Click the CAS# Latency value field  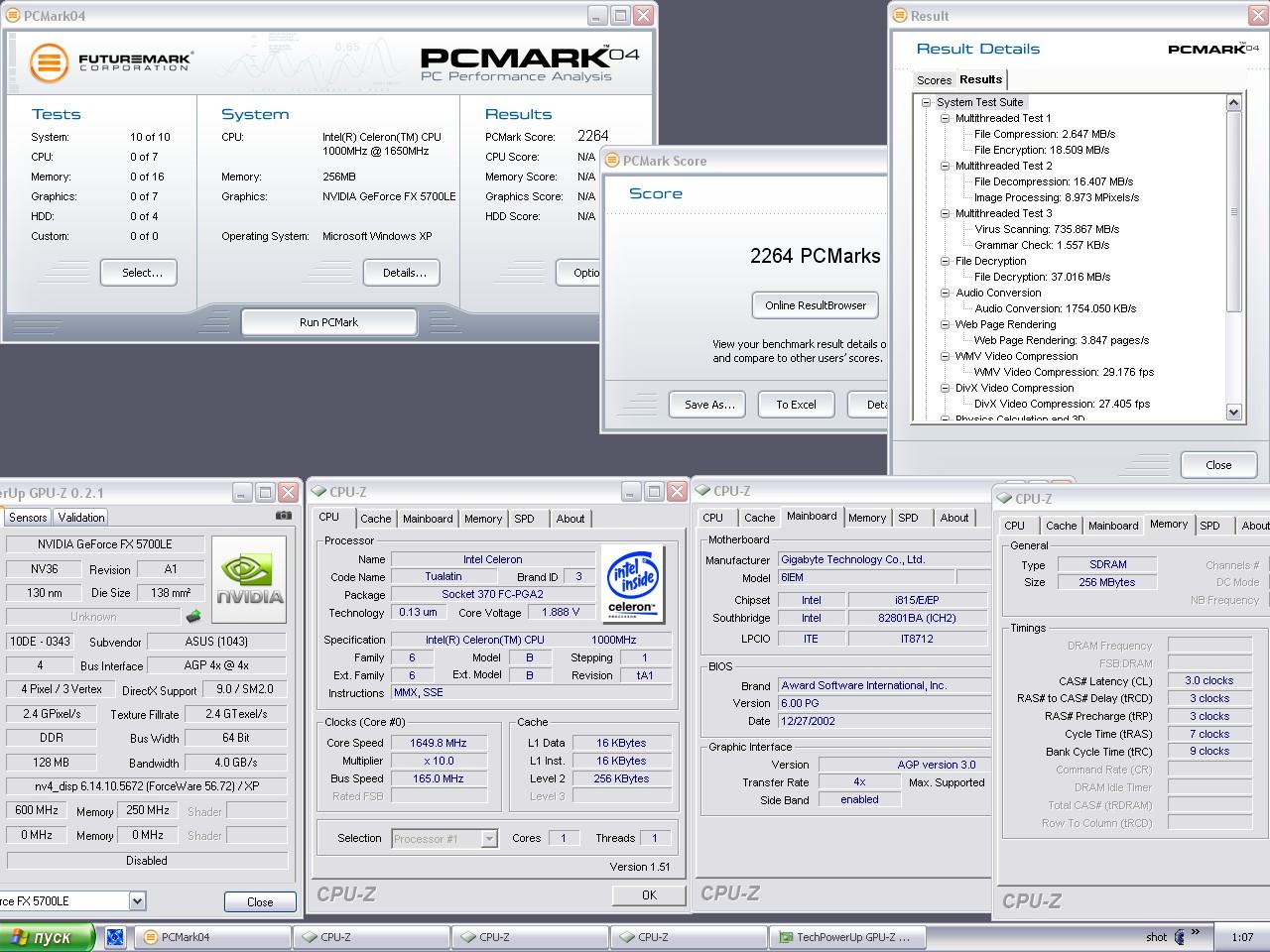1208,681
